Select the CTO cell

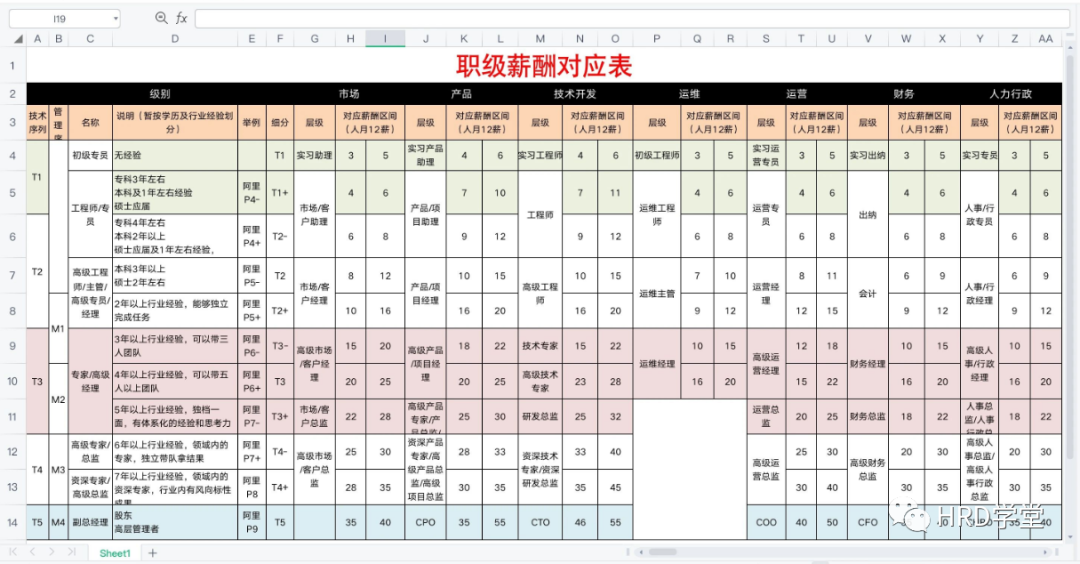540,522
